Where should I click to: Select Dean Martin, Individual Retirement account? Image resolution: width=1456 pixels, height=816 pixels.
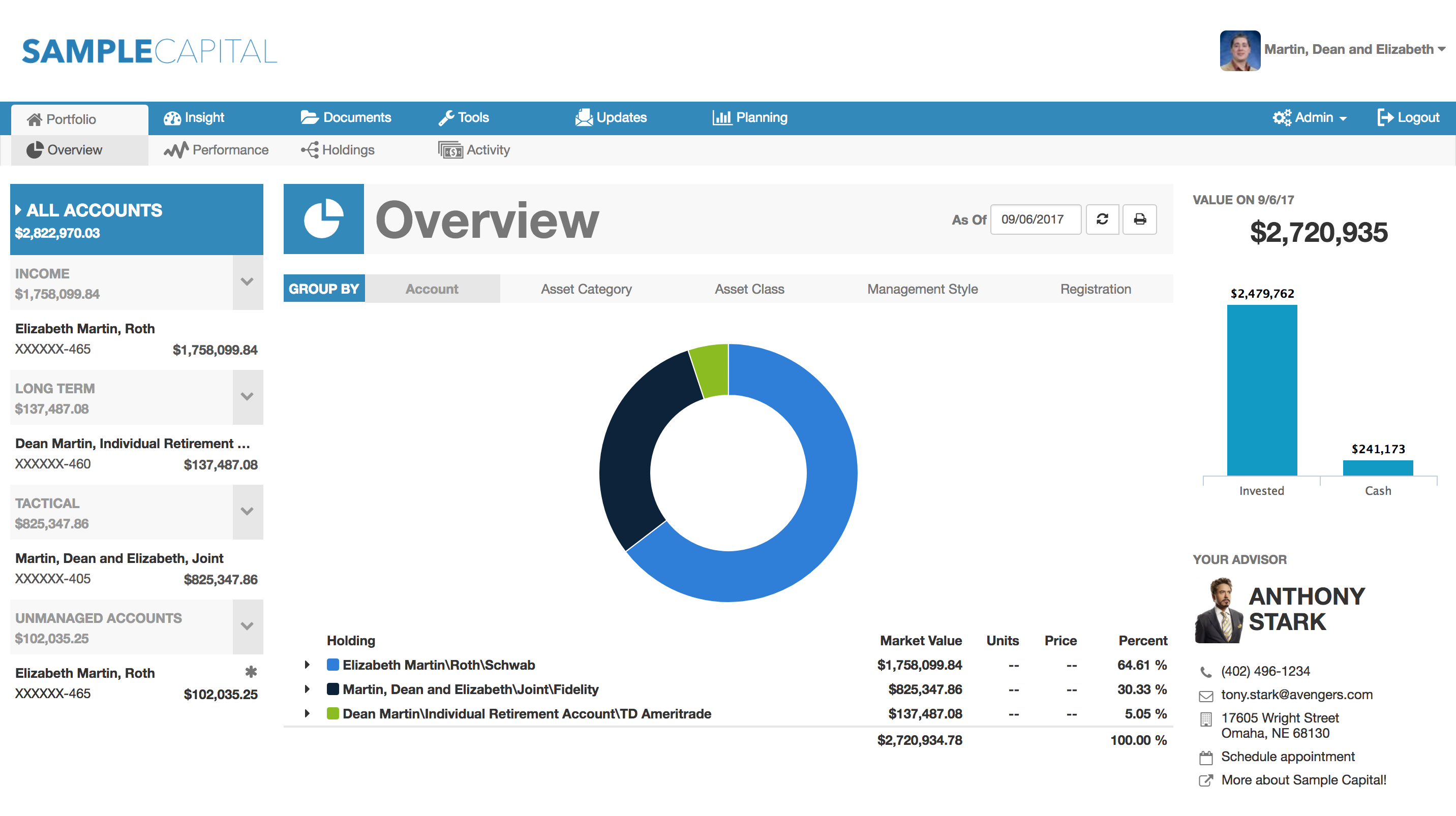136,453
